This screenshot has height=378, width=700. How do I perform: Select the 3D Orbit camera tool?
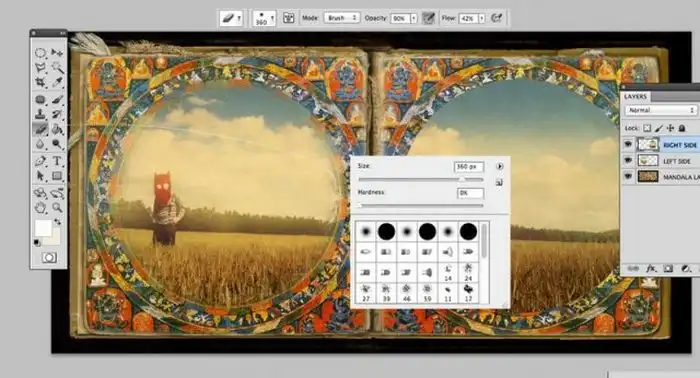(x=57, y=193)
